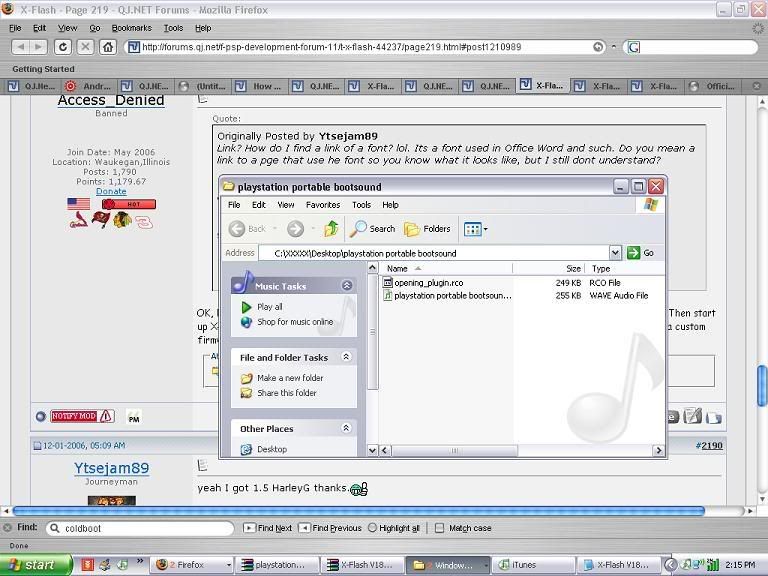Switch to the Offici... tab
This screenshot has height=576, width=768.
pos(714,86)
